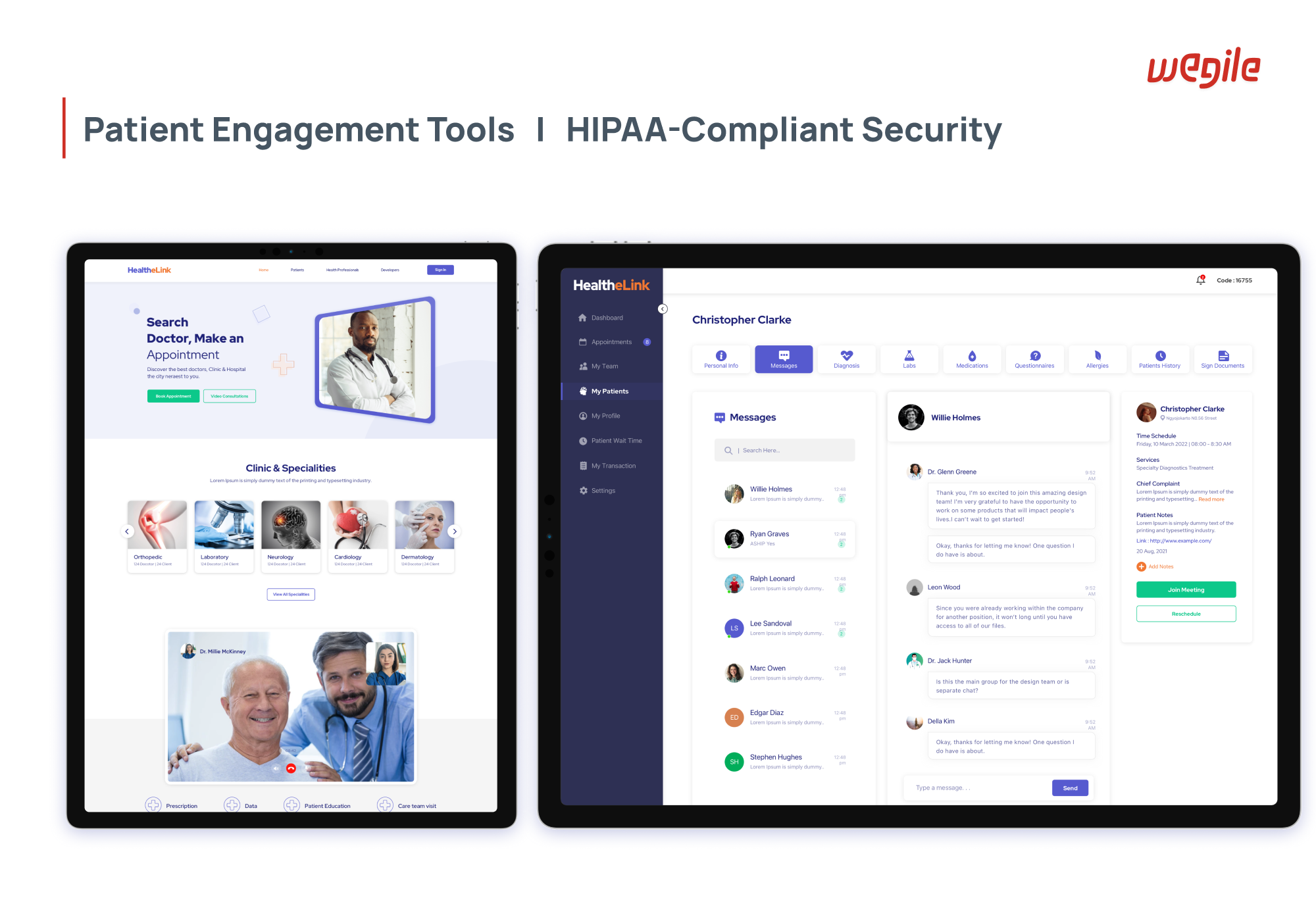The height and width of the screenshot is (921, 1316).
Task: Open the Dermatology speciality card
Action: pyautogui.click(x=424, y=536)
